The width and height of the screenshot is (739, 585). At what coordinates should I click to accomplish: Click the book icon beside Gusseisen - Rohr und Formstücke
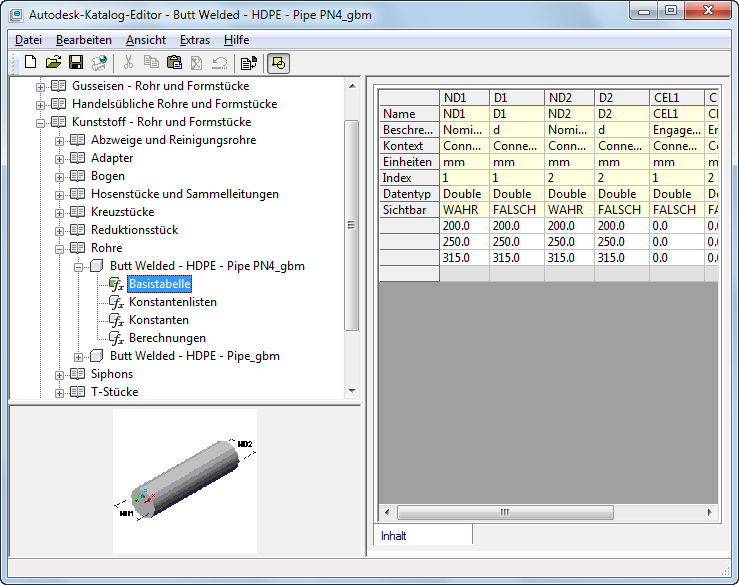pyautogui.click(x=58, y=86)
